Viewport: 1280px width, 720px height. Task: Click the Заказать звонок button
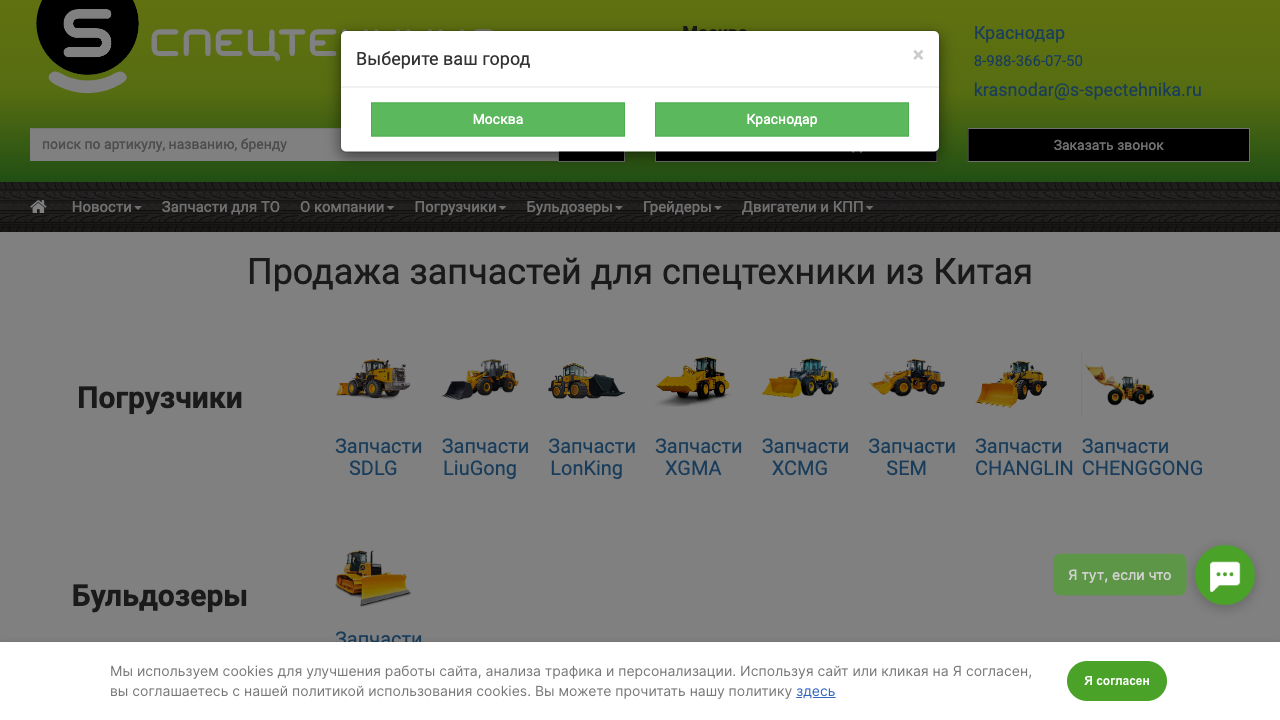click(x=1108, y=145)
